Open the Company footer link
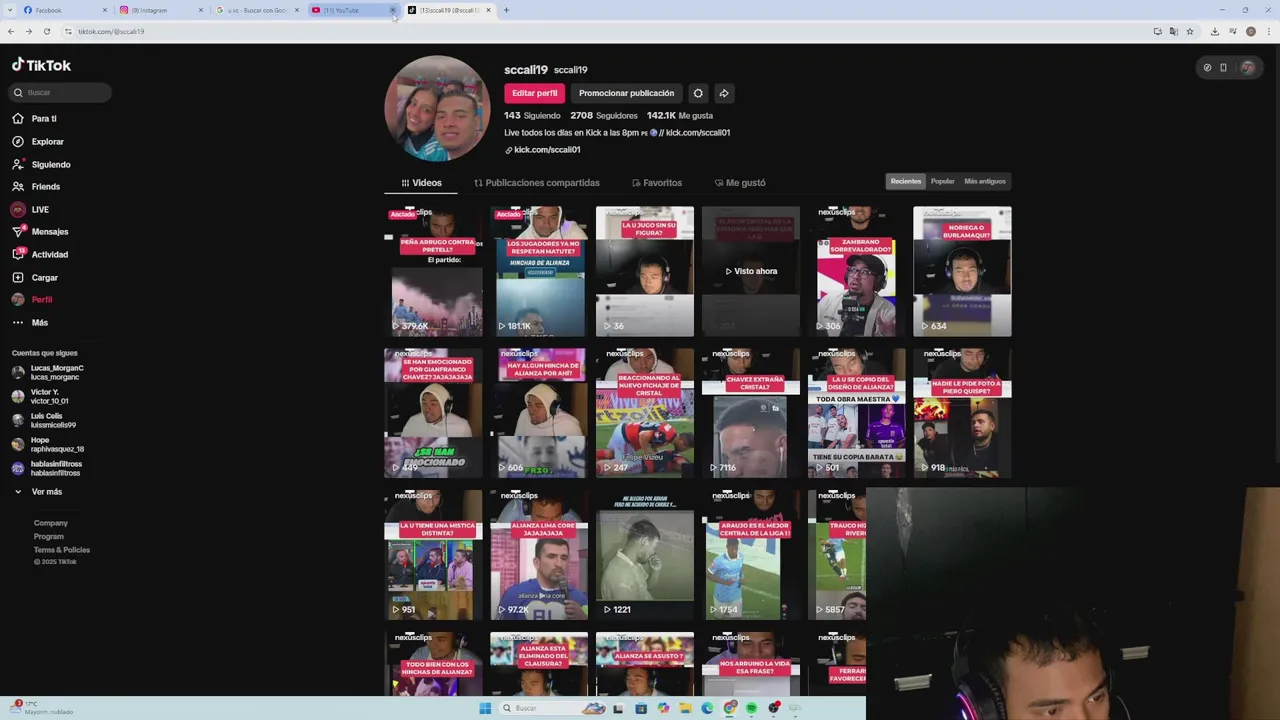 tap(51, 523)
